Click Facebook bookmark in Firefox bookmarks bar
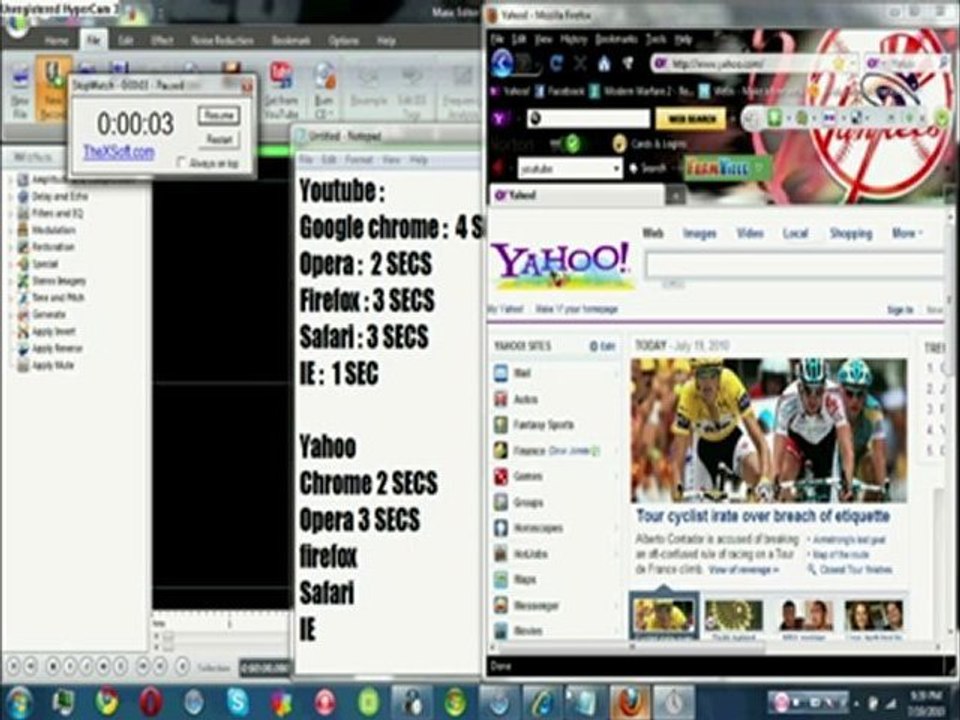This screenshot has height=720, width=960. (x=559, y=91)
